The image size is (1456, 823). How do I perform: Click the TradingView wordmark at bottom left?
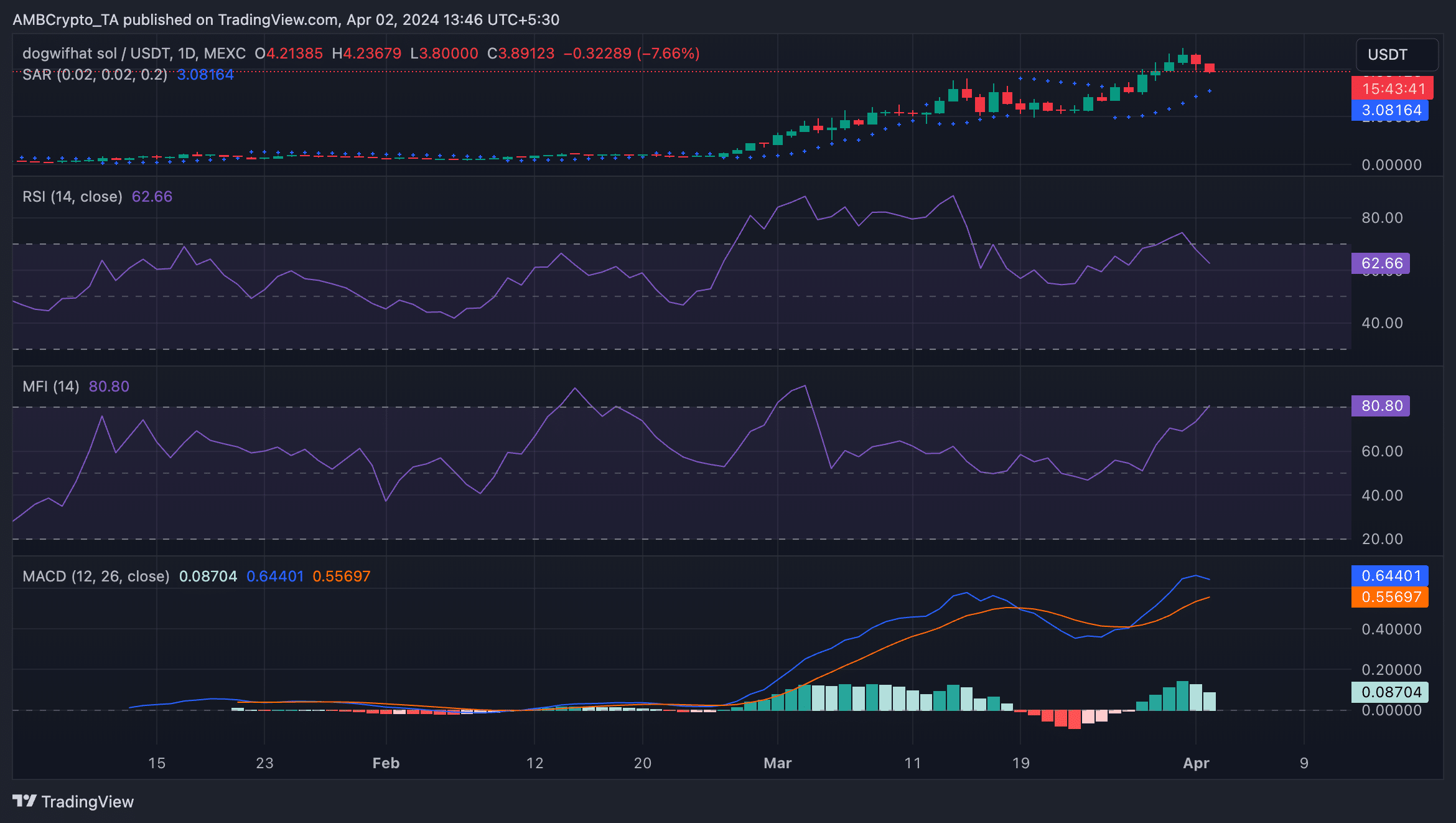tap(88, 802)
